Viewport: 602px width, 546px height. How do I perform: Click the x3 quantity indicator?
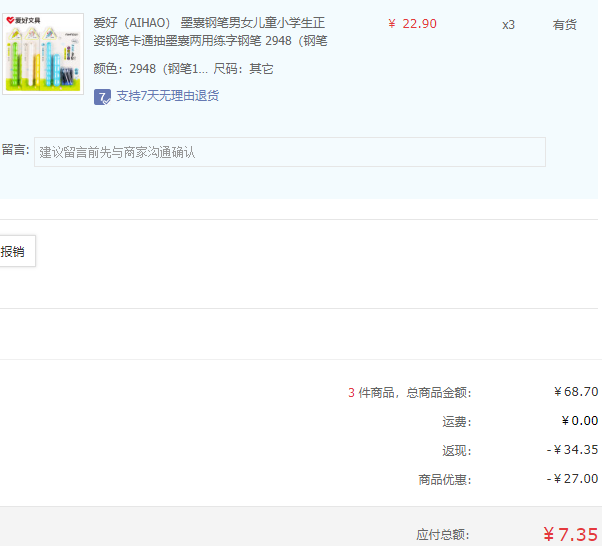coord(508,24)
